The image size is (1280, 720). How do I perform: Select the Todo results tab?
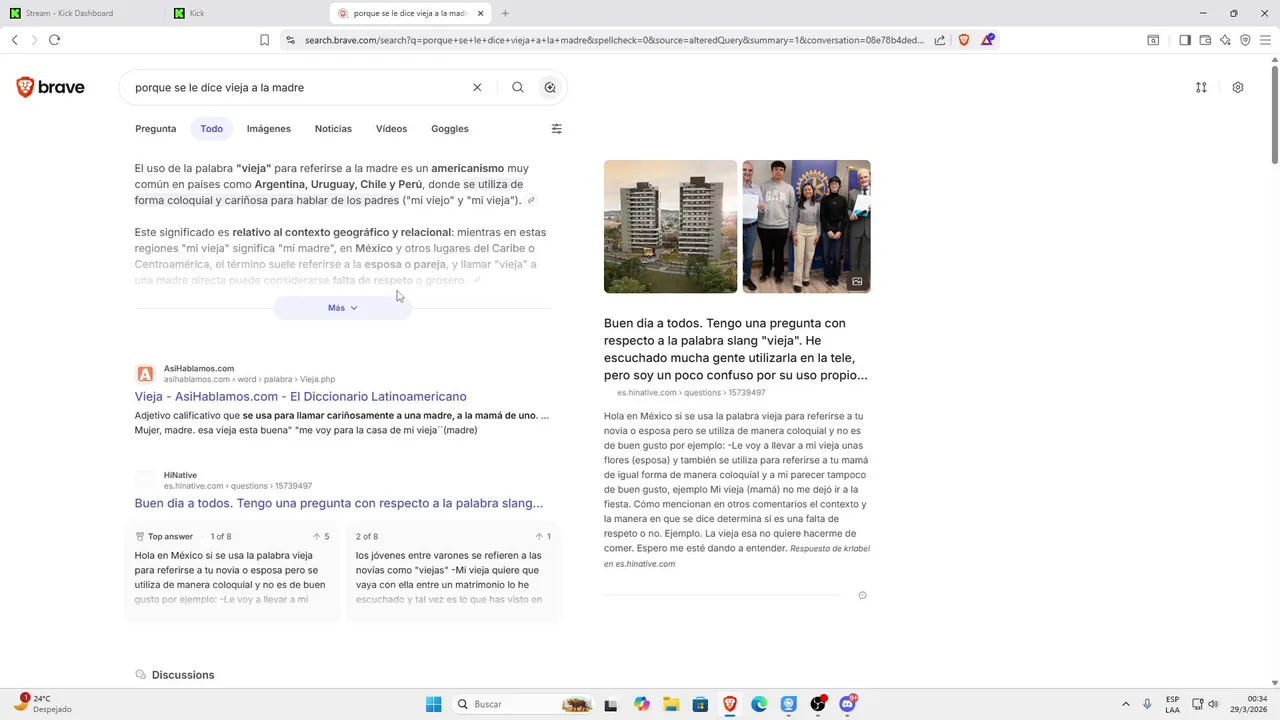[x=211, y=129]
